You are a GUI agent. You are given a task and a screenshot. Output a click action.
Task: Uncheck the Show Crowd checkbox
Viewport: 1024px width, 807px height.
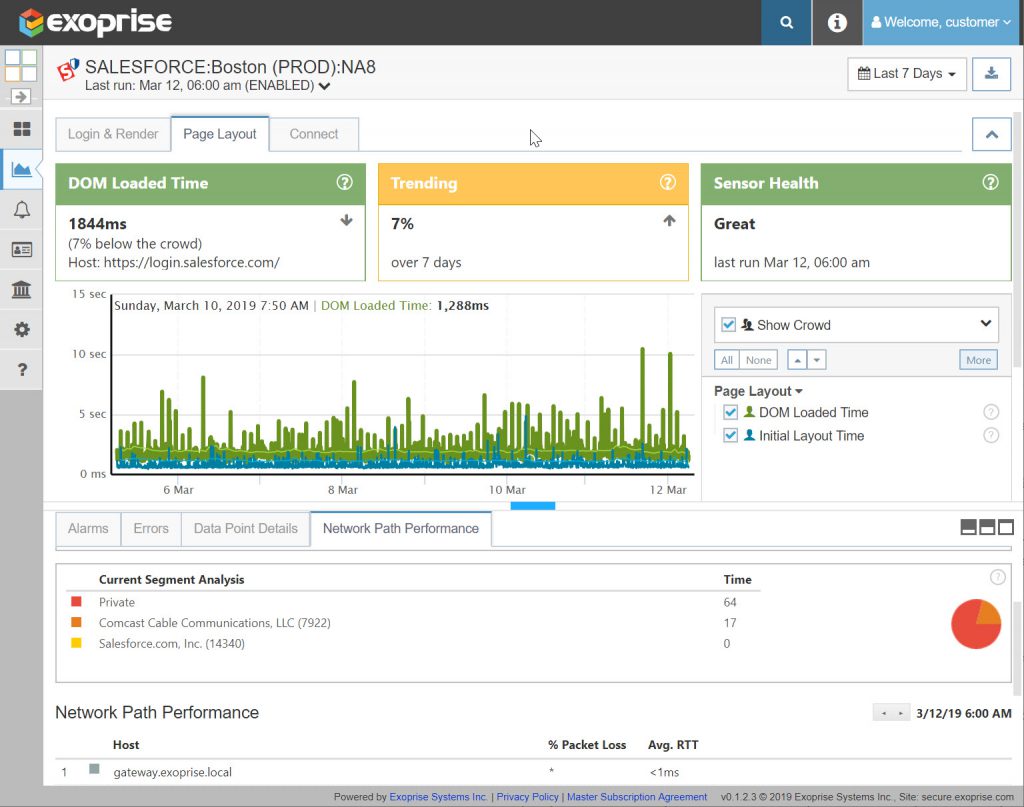coord(728,324)
